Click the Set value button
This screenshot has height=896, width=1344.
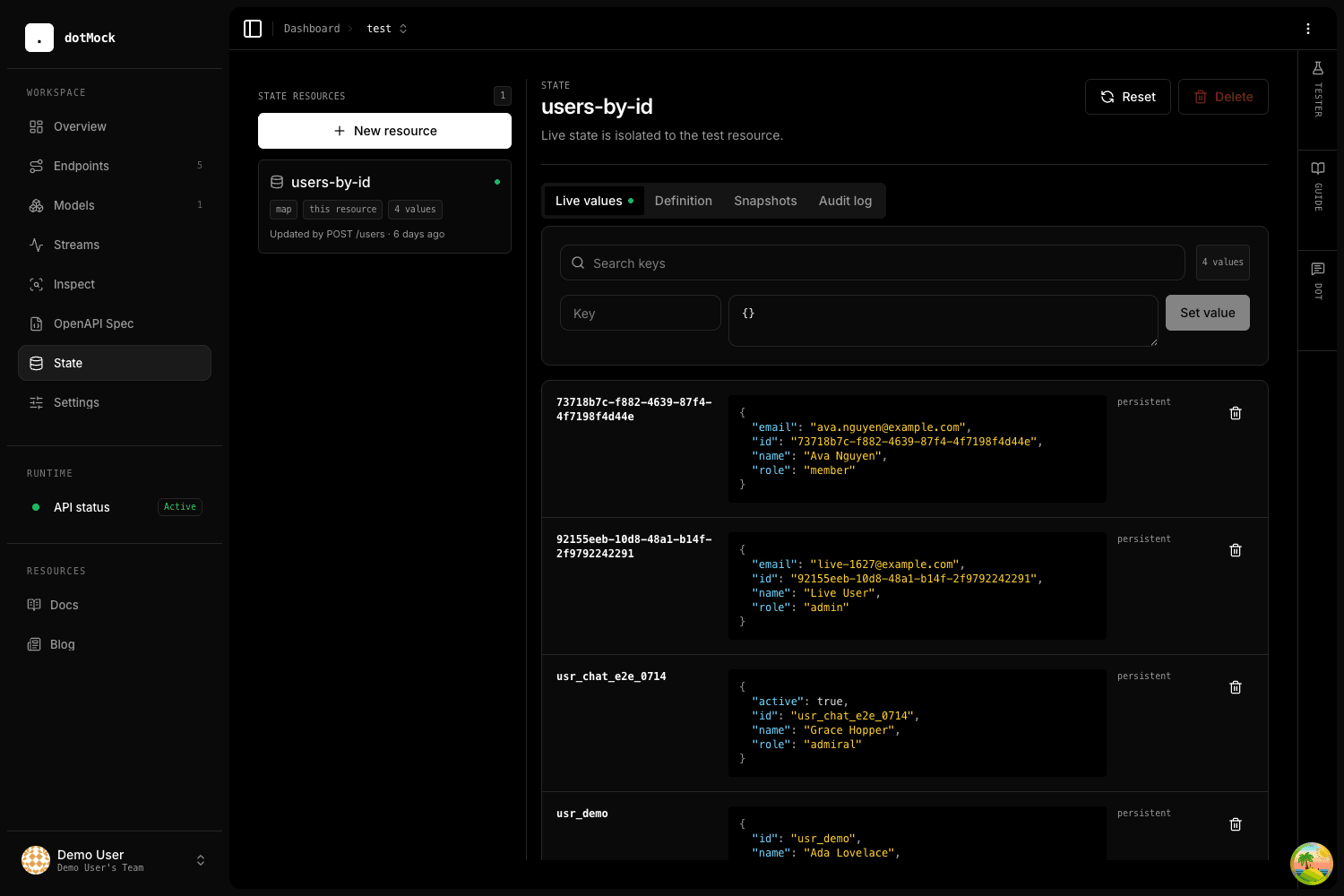(1208, 313)
